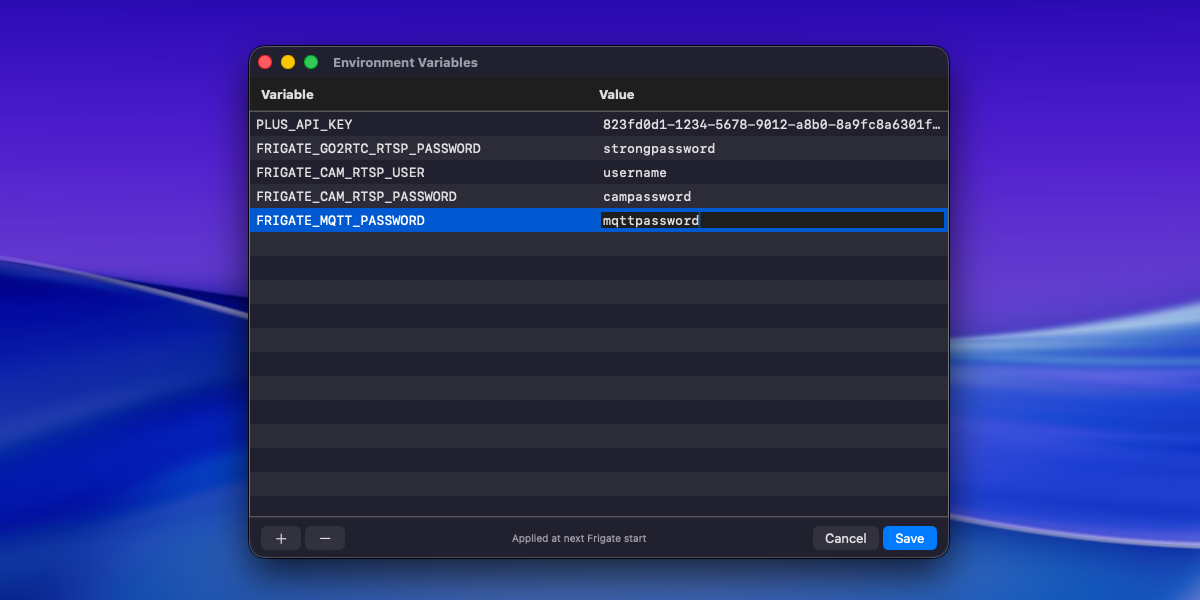Click the campassword value cell

click(647, 196)
